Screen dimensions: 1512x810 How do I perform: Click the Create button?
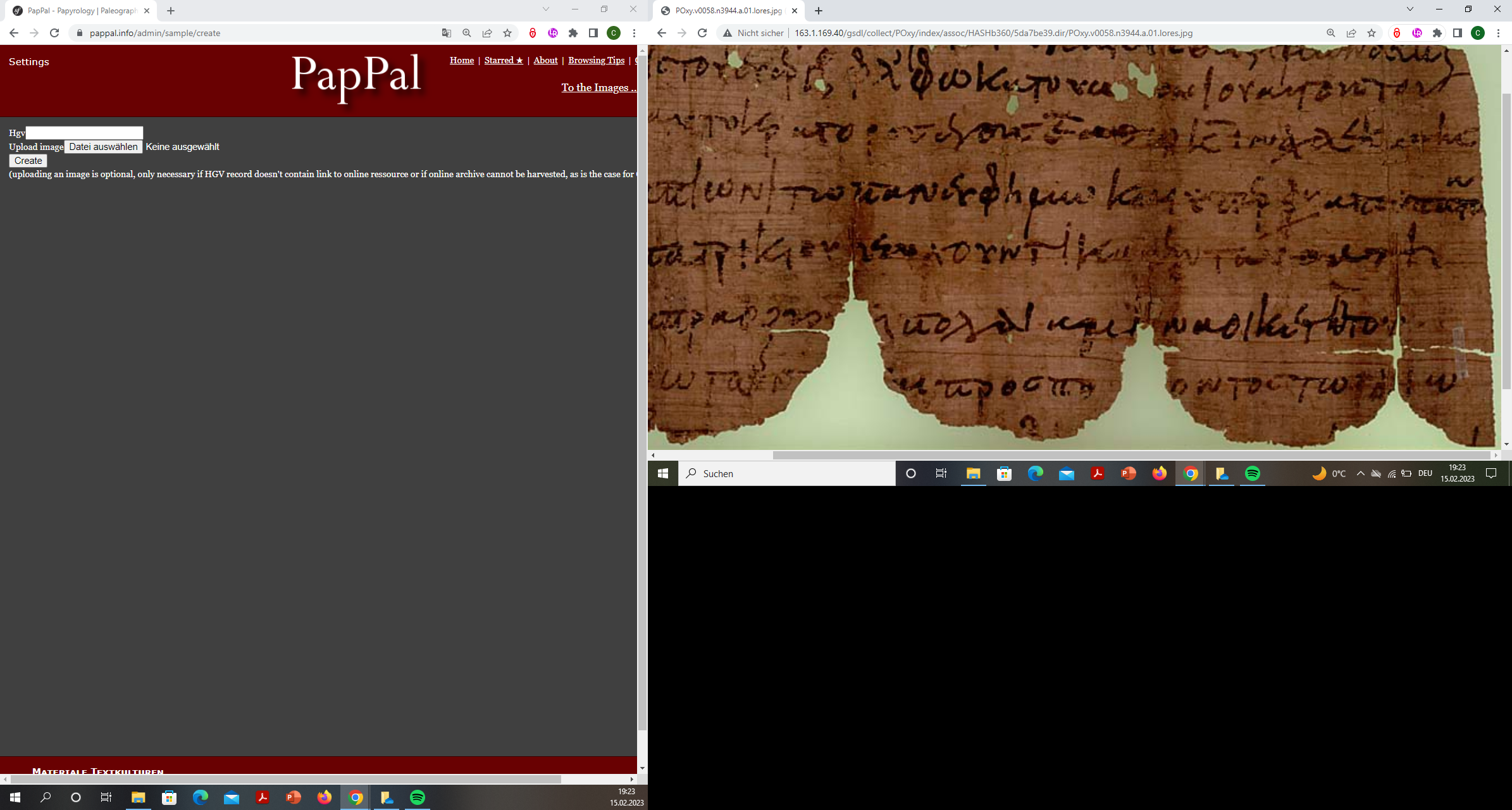point(28,161)
